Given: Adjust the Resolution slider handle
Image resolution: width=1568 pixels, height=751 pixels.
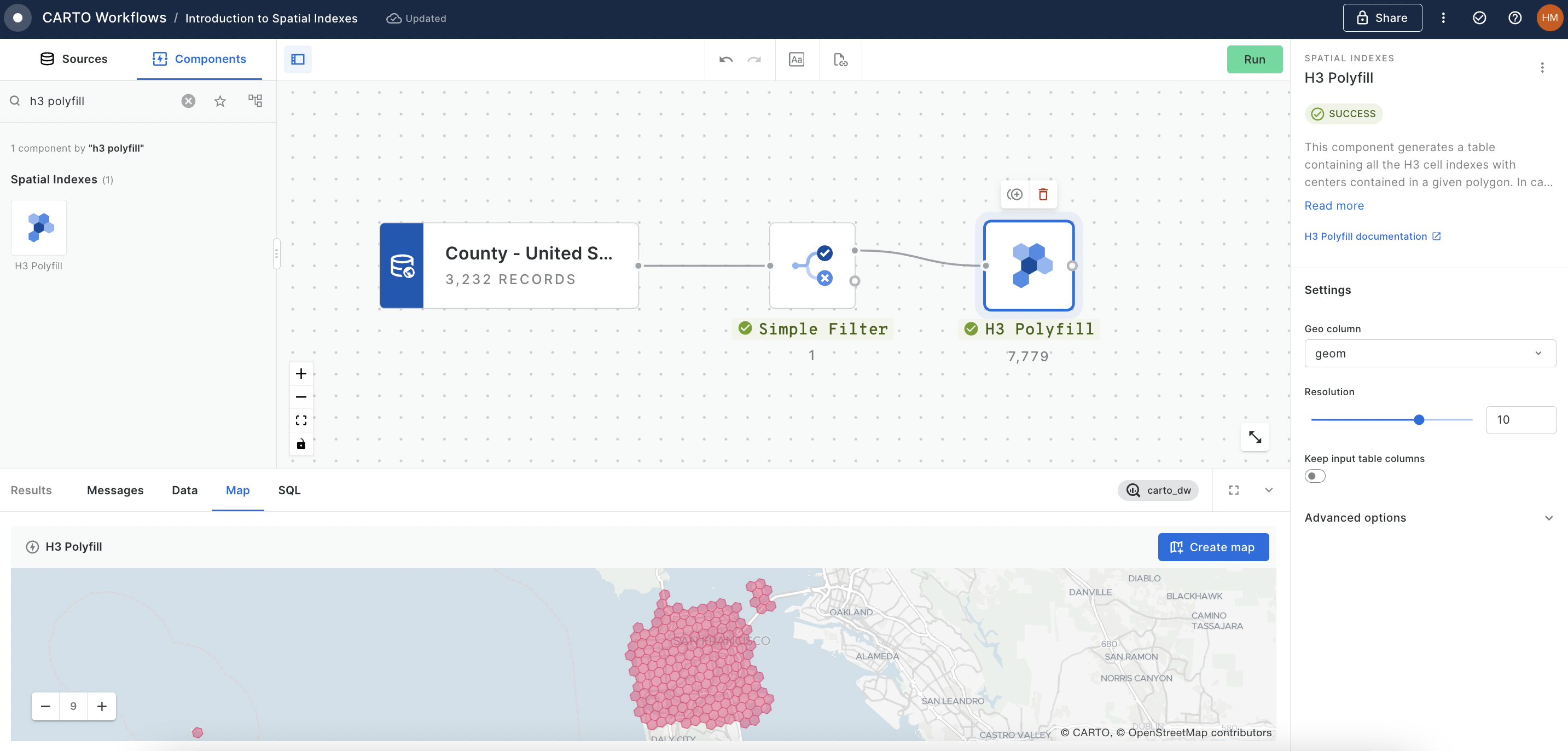Looking at the screenshot, I should (1419, 420).
